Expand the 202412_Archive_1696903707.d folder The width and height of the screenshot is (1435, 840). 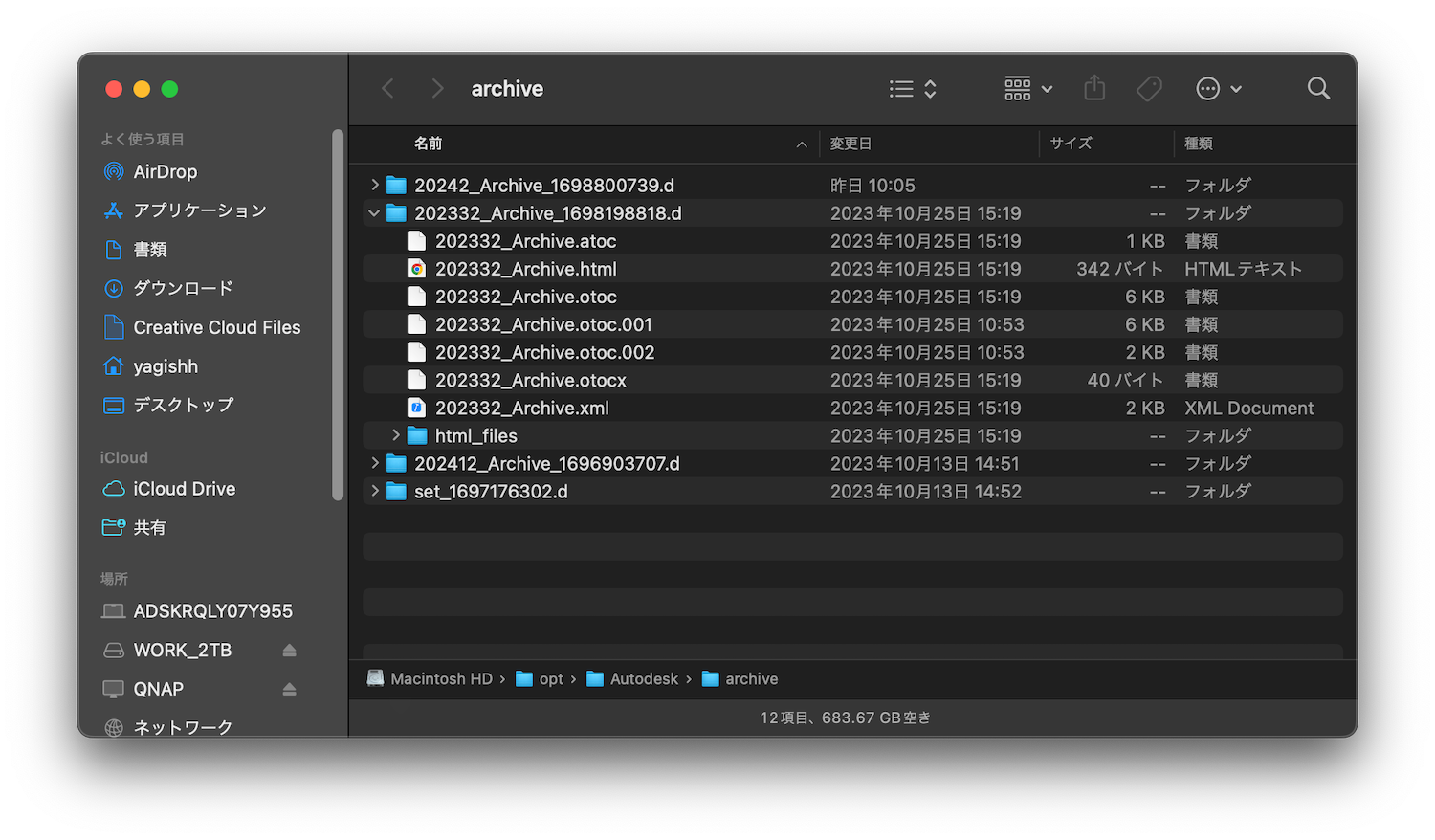tap(375, 463)
